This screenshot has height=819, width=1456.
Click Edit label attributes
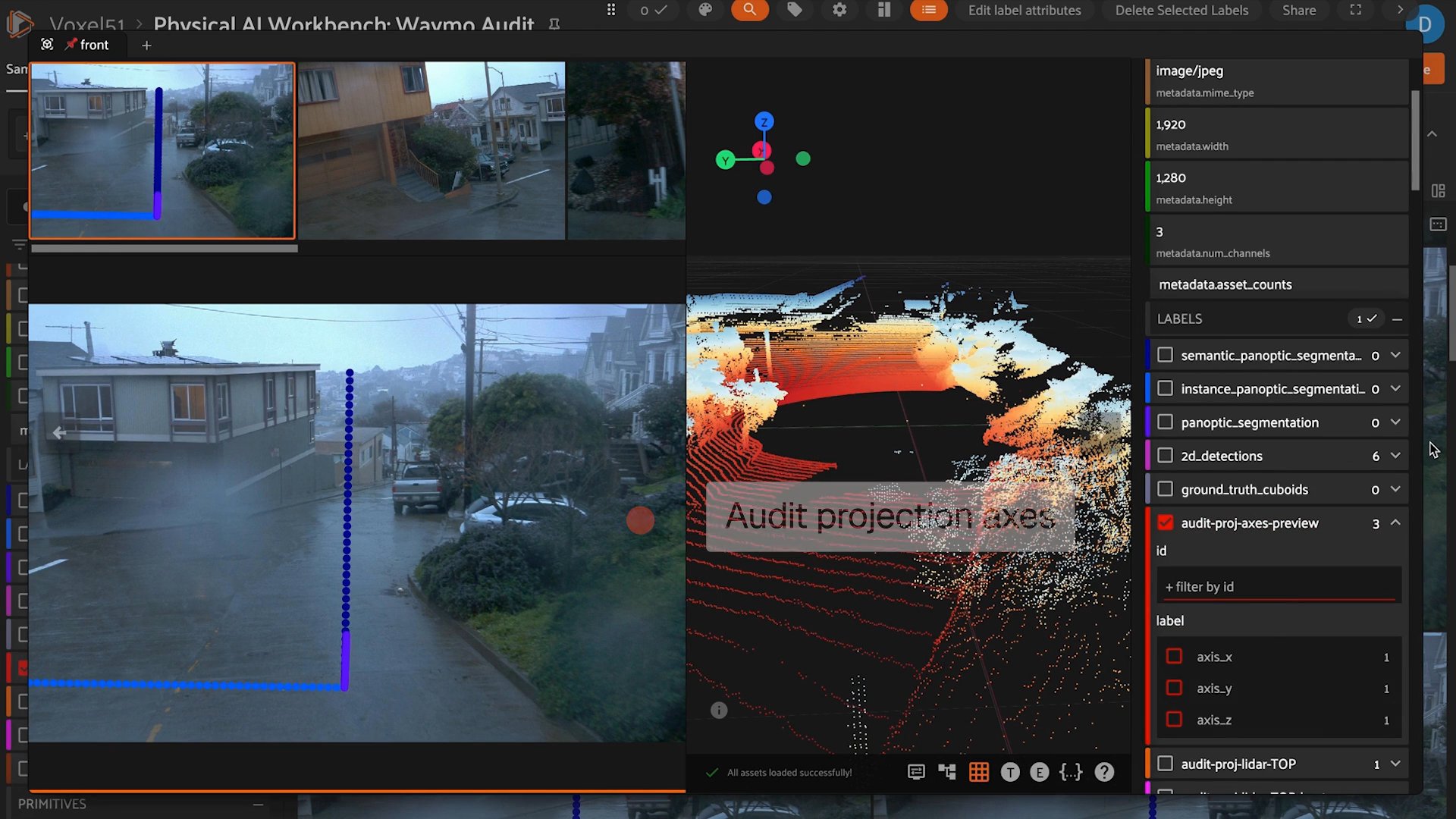tap(1025, 11)
